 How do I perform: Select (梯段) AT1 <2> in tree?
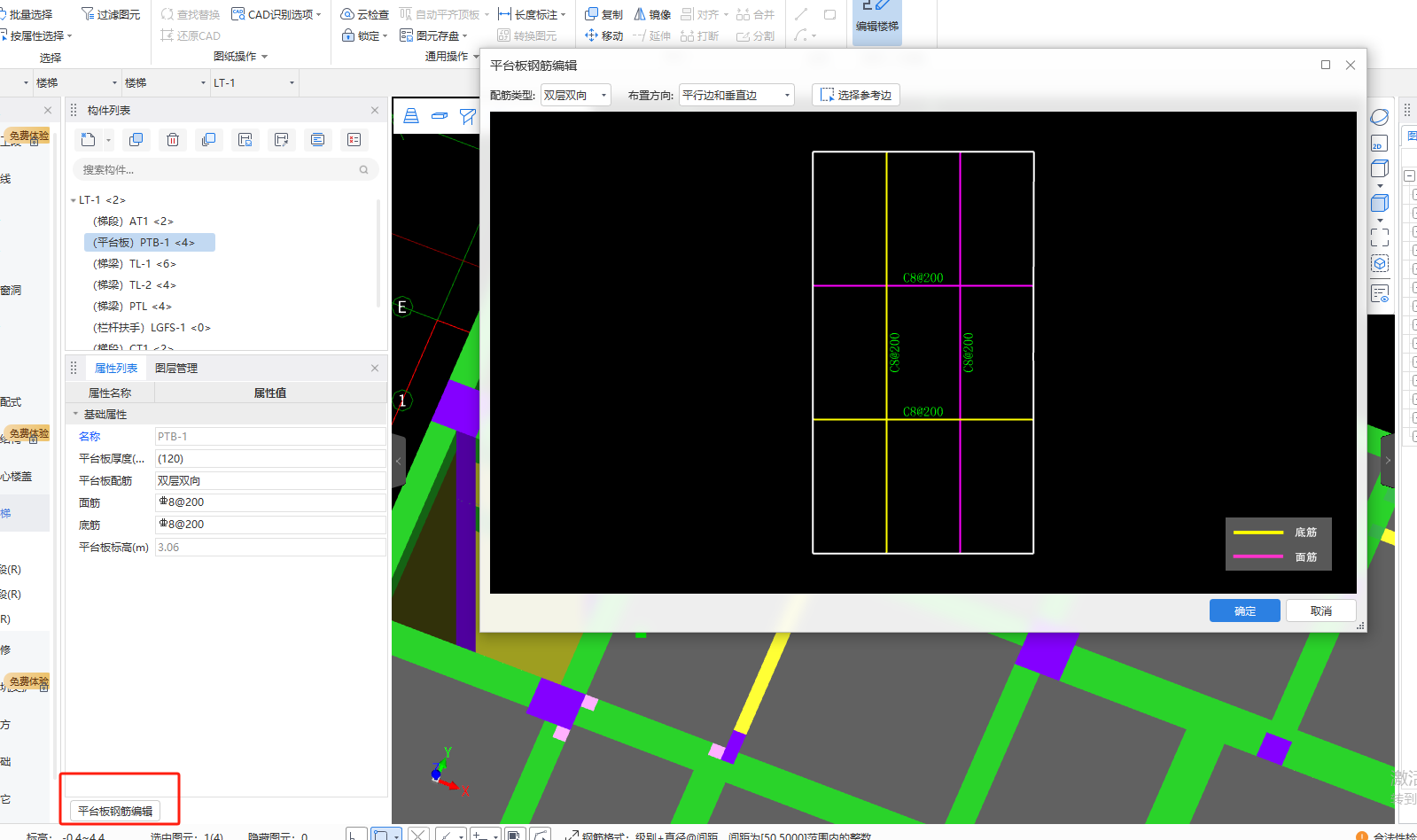pyautogui.click(x=133, y=222)
